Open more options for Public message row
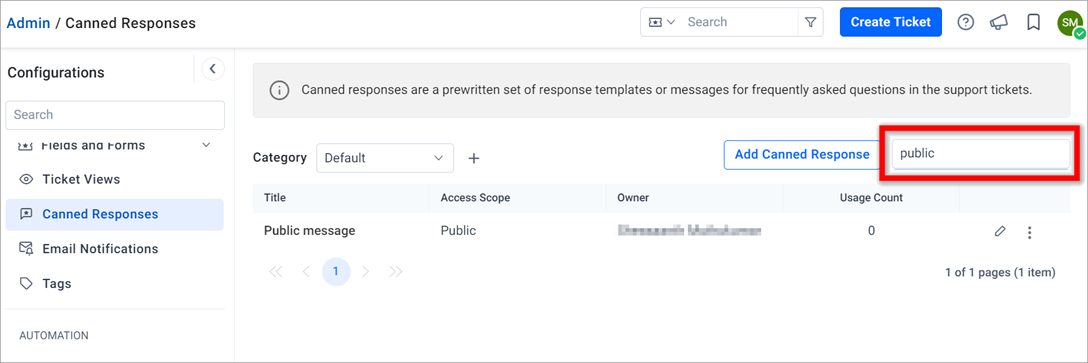 [x=1030, y=233]
